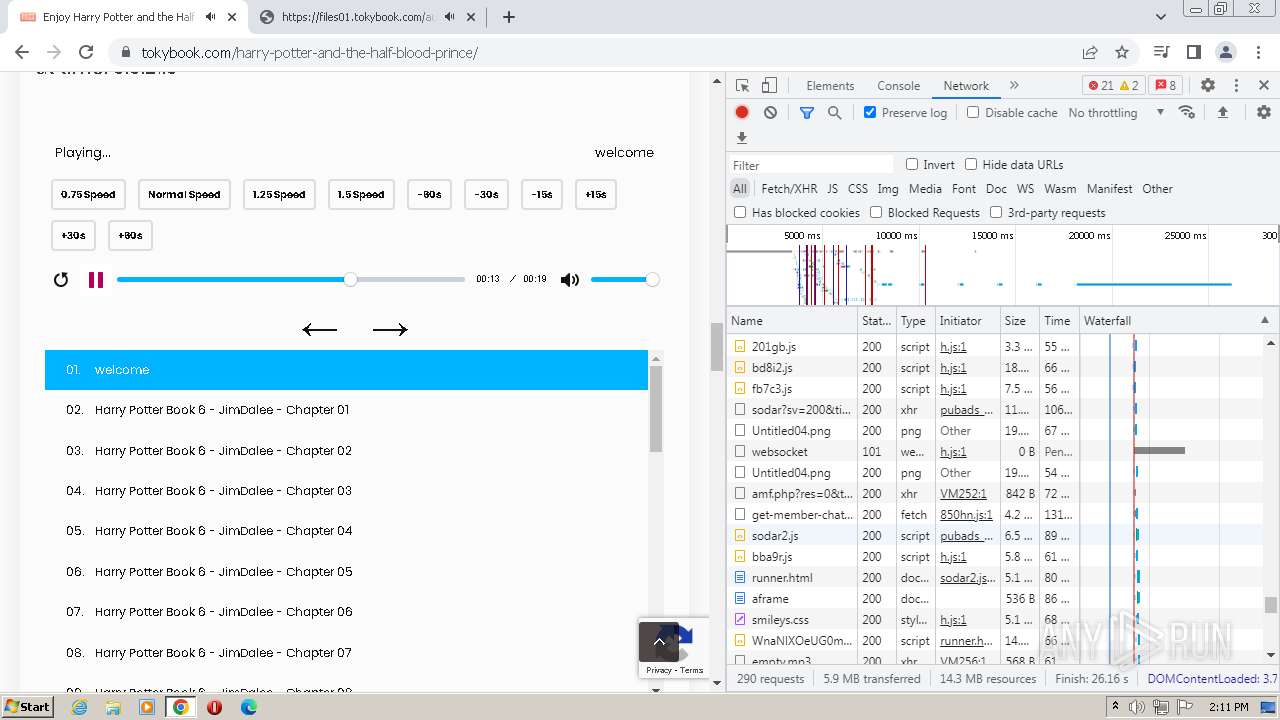
Task: Open network conditions wifi icon
Action: tap(1187, 112)
